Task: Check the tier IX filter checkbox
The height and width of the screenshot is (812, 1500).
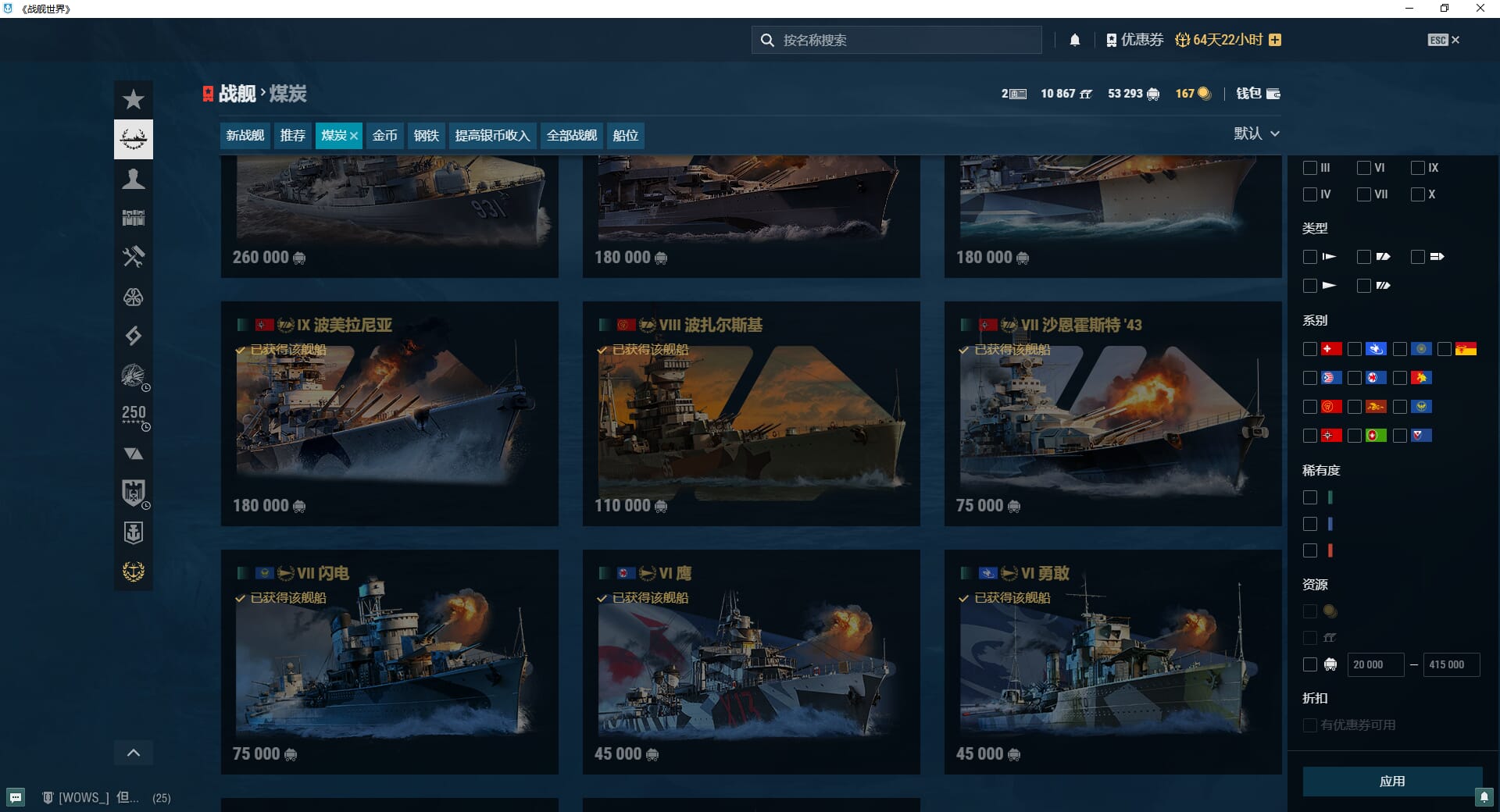Action: point(1418,168)
